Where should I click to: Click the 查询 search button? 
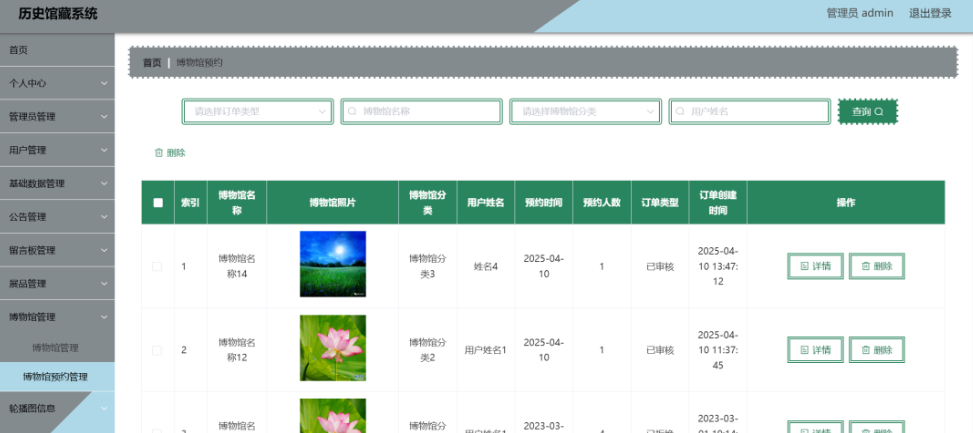pyautogui.click(x=868, y=112)
